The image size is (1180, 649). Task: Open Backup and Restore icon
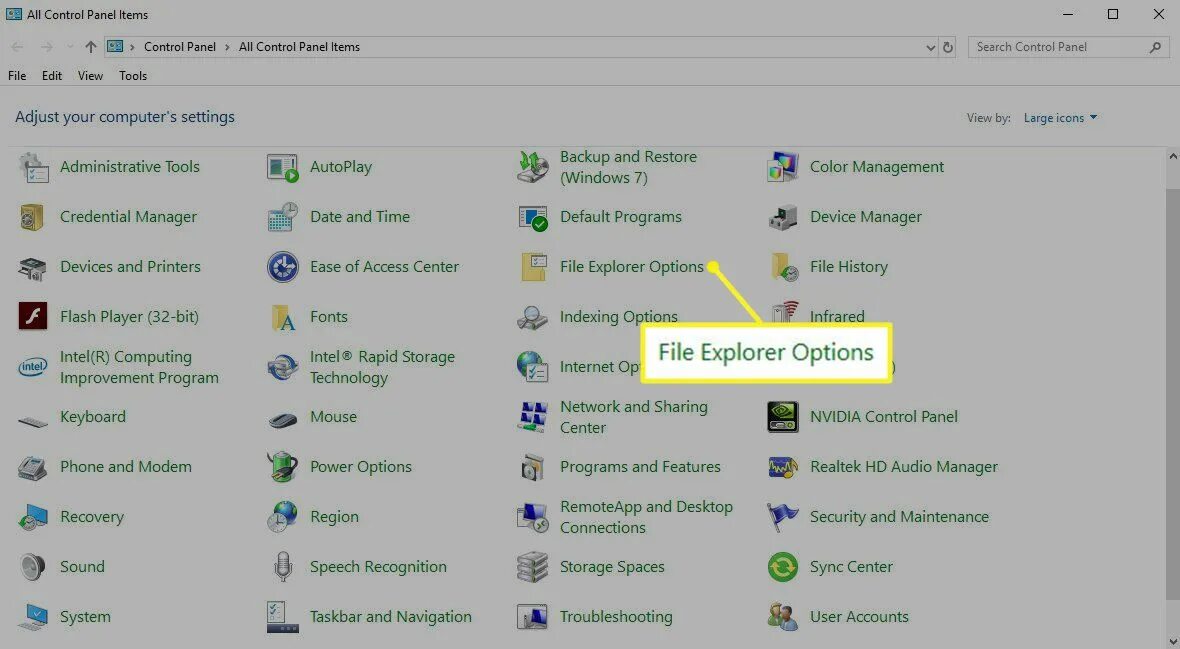pos(533,167)
